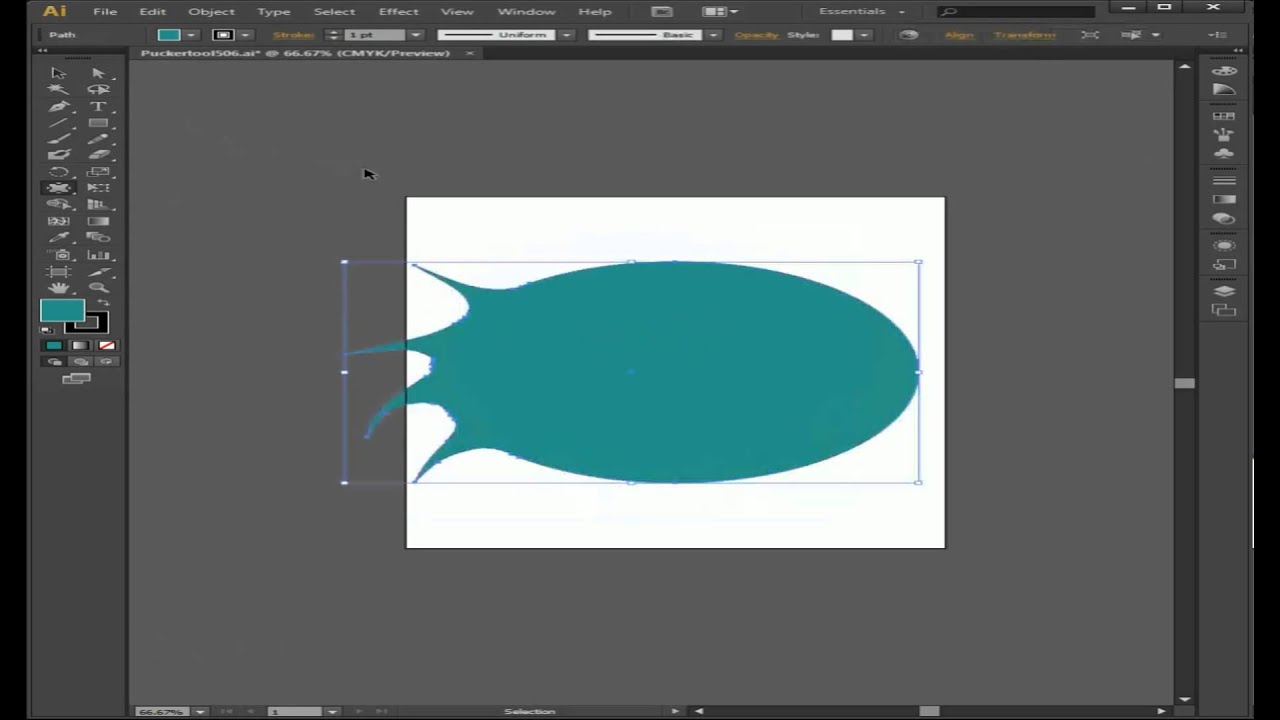Select the Direct Selection tool
This screenshot has height=720, width=1280.
(98, 73)
